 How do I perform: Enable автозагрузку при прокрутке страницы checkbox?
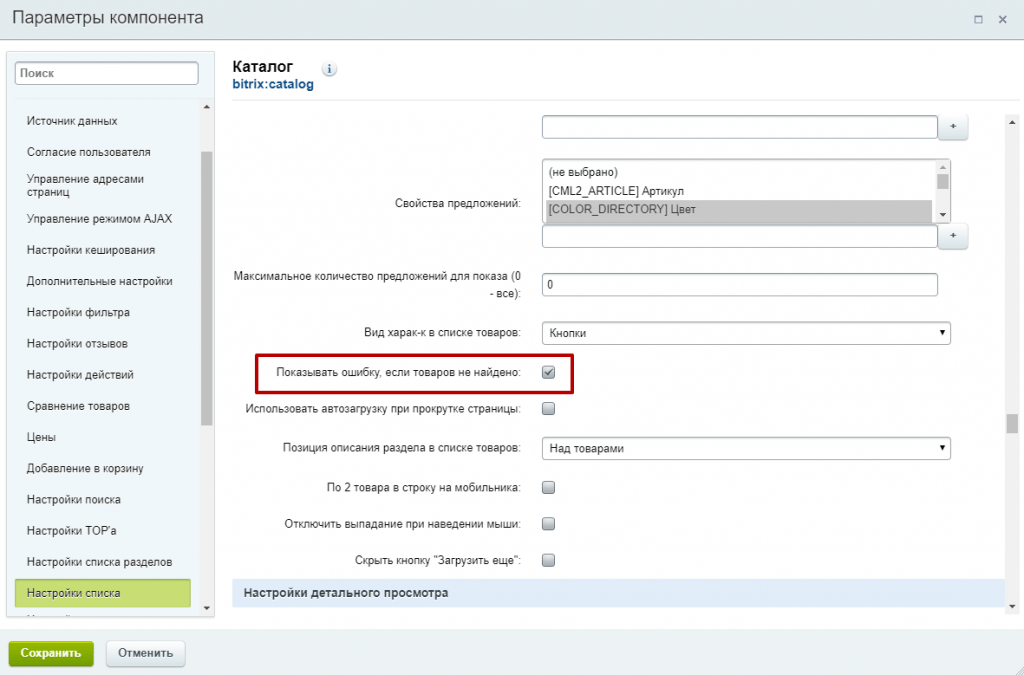point(548,408)
